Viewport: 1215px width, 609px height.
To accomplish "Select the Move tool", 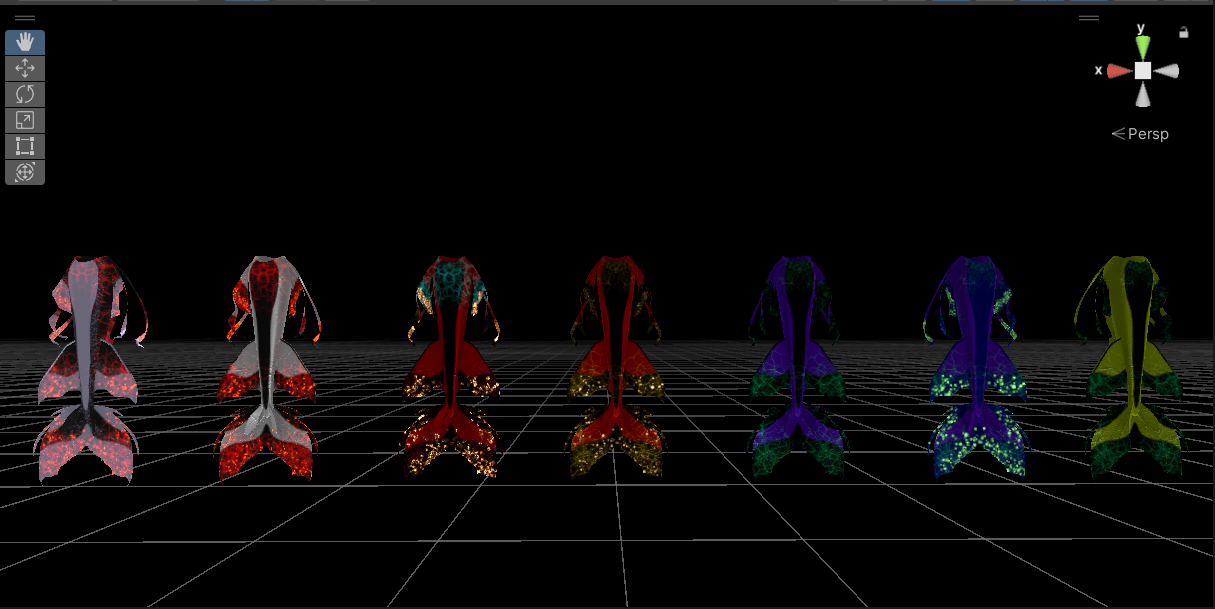I will [x=25, y=68].
